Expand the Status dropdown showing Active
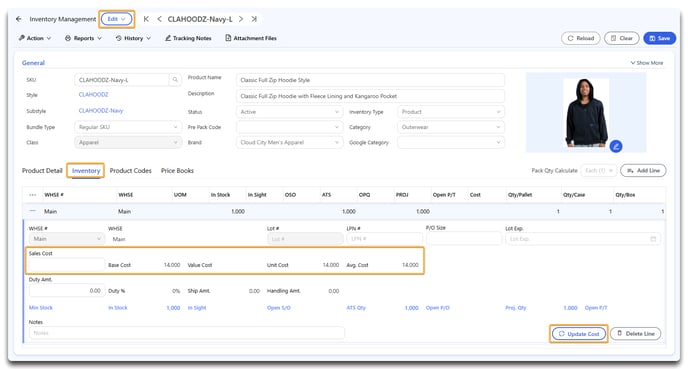The height and width of the screenshot is (369, 688). pos(290,112)
